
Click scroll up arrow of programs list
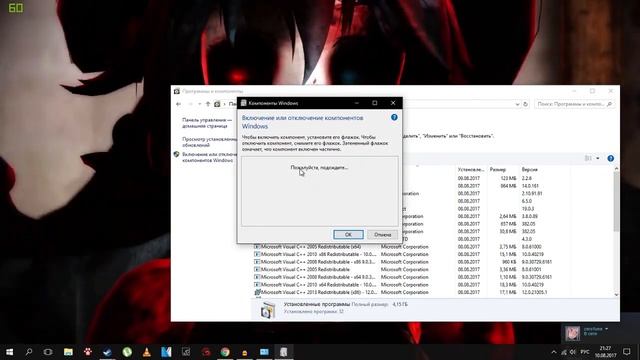[x=616, y=169]
